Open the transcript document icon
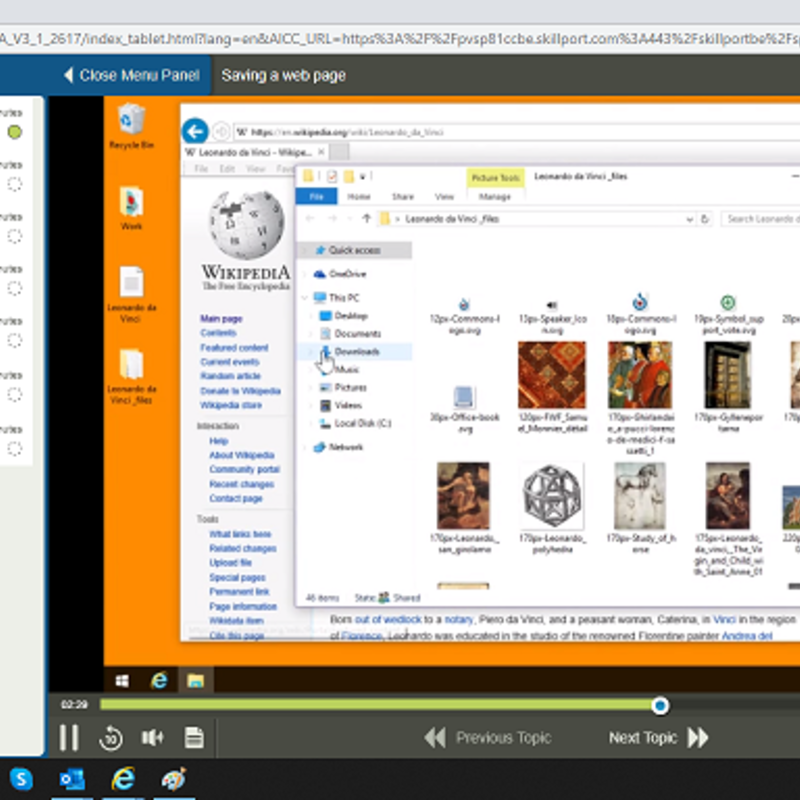 point(194,737)
